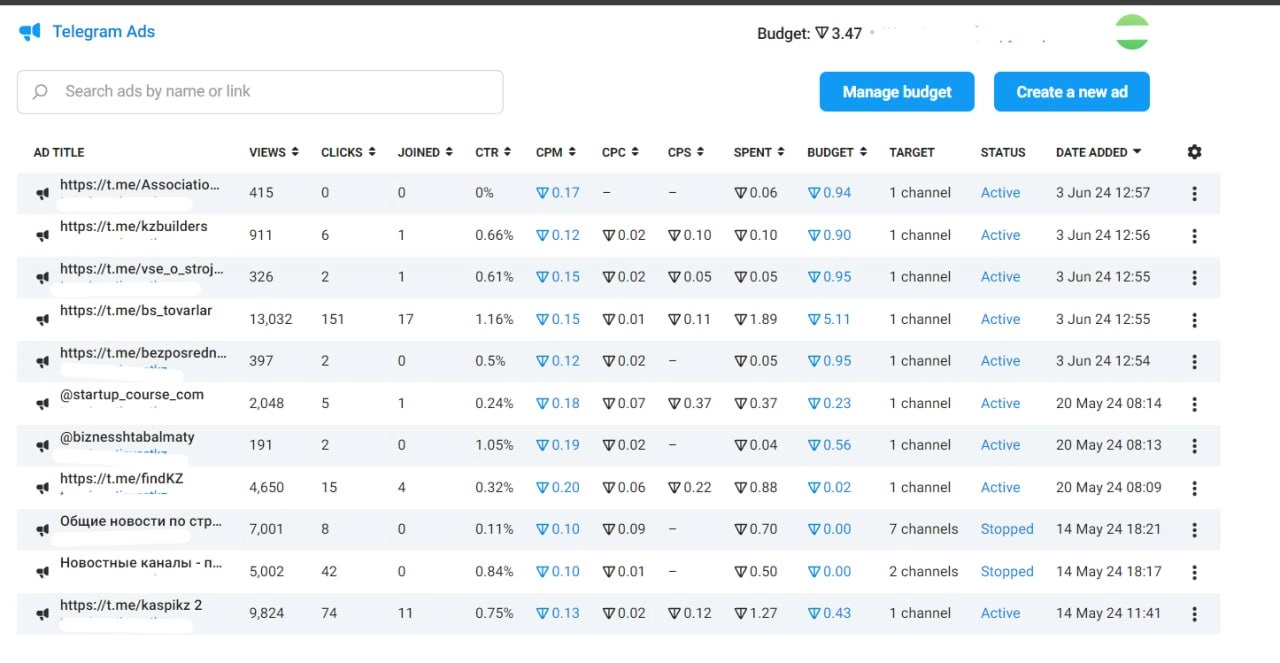Edit budget 5.11 of bs_tovarlar ad
1280x663 pixels.
pyautogui.click(x=829, y=319)
